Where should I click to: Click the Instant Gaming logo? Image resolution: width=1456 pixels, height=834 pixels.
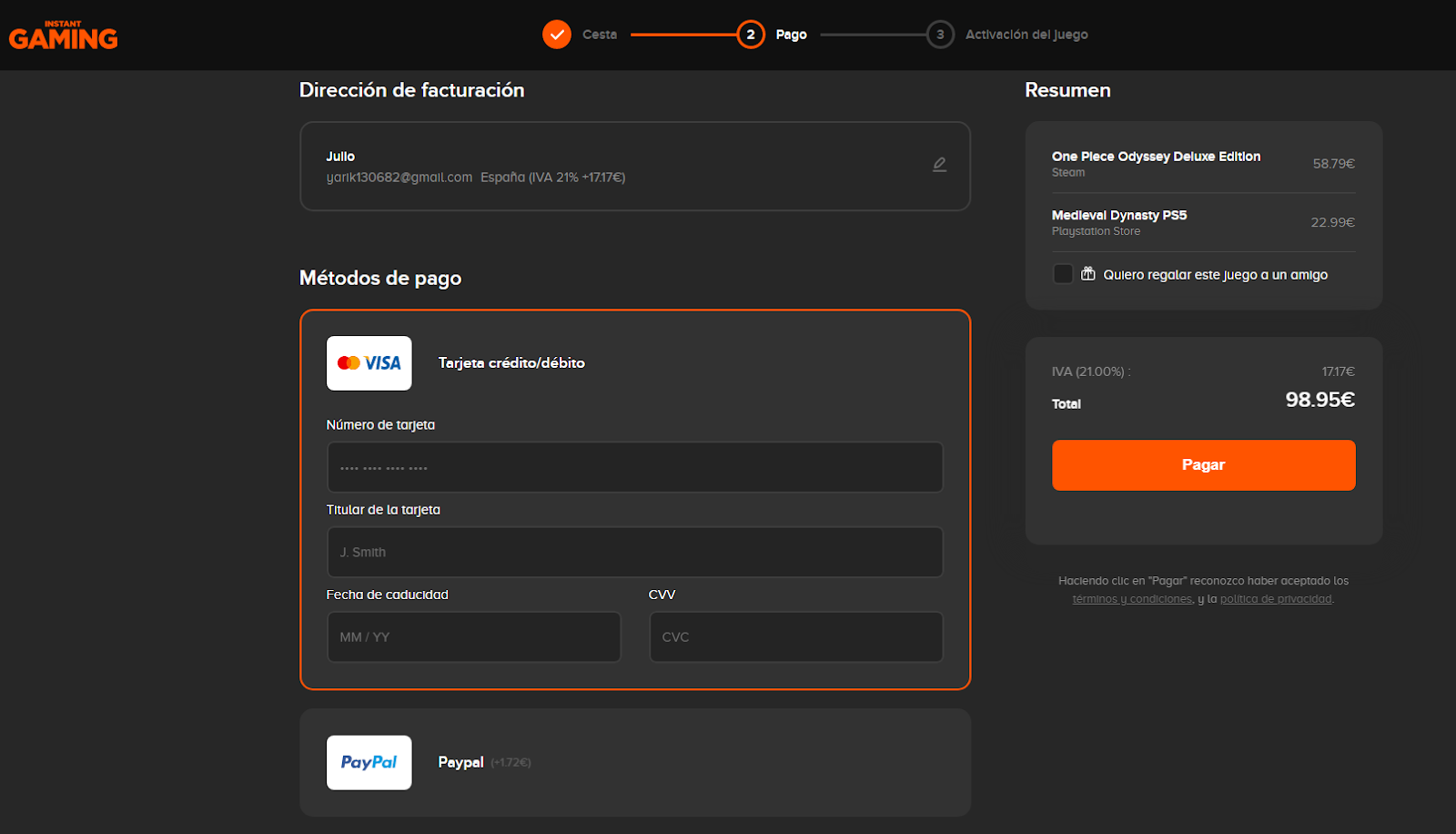pyautogui.click(x=64, y=35)
